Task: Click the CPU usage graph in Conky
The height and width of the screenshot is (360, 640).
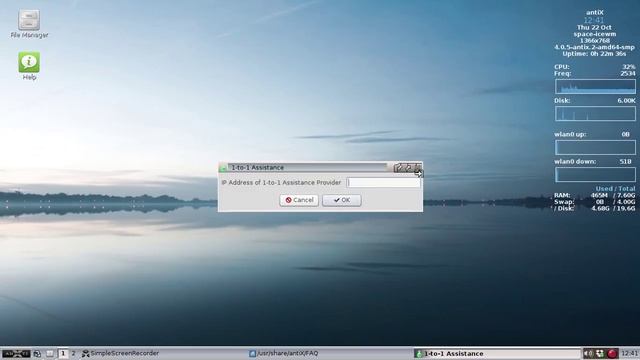Action: click(x=595, y=87)
